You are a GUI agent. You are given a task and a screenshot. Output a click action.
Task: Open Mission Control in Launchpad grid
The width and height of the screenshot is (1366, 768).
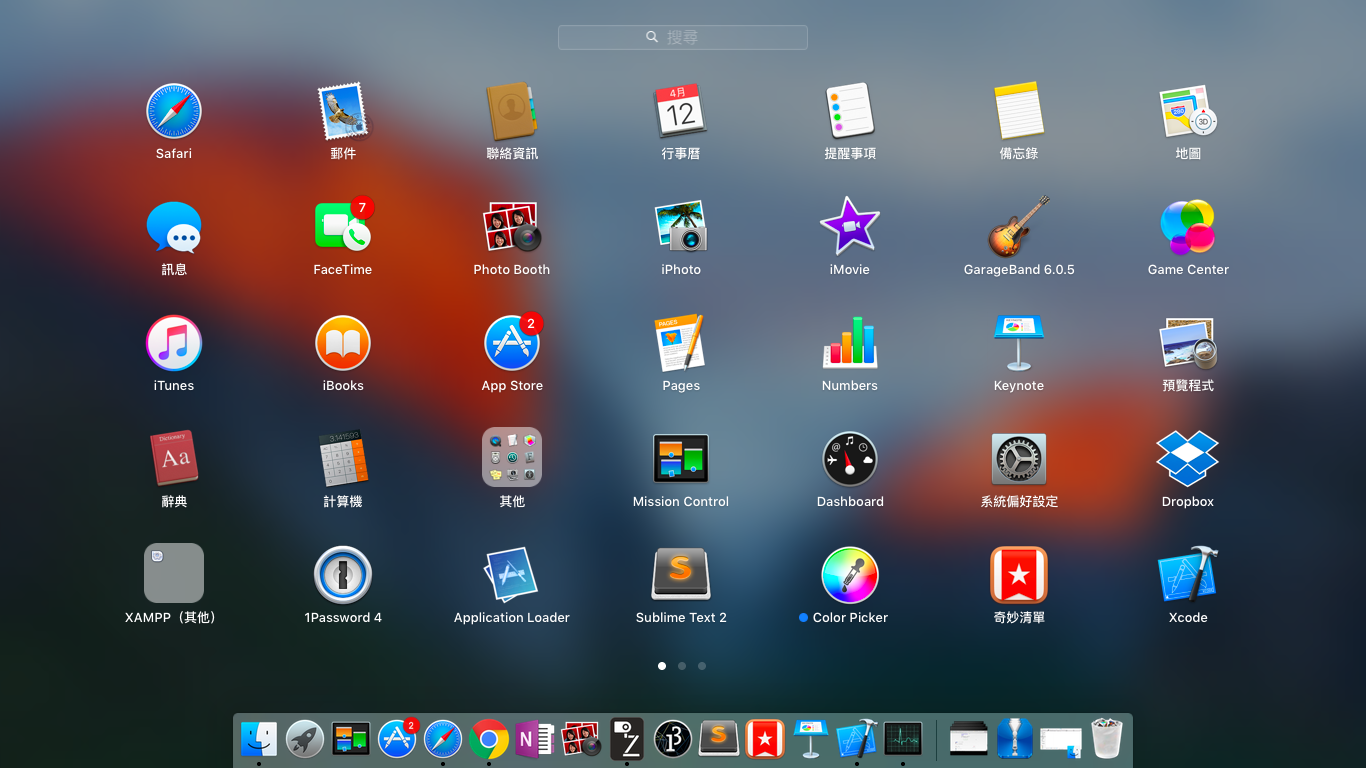pyautogui.click(x=681, y=459)
